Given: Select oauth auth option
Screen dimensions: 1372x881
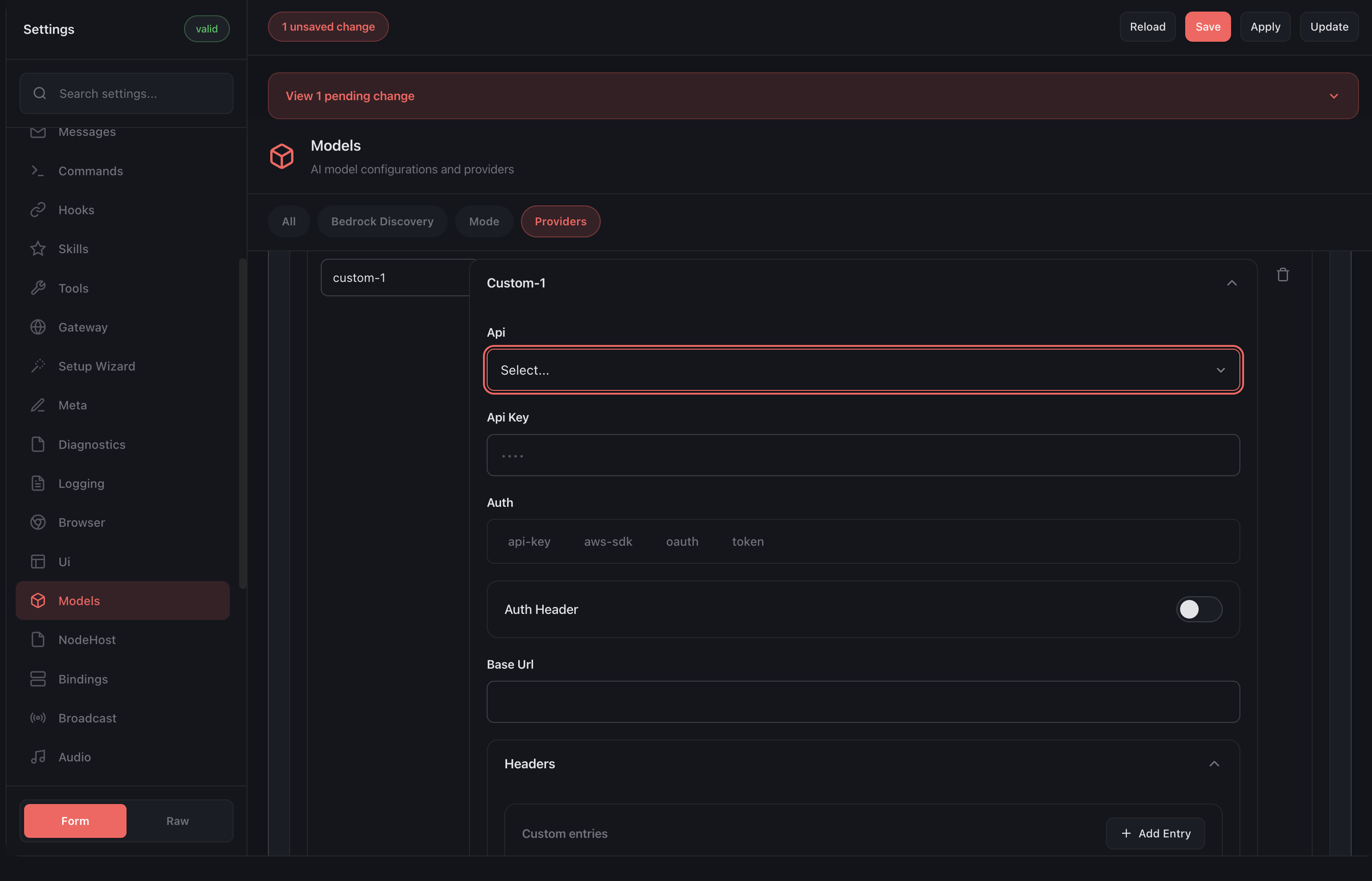Looking at the screenshot, I should pyautogui.click(x=682, y=542).
